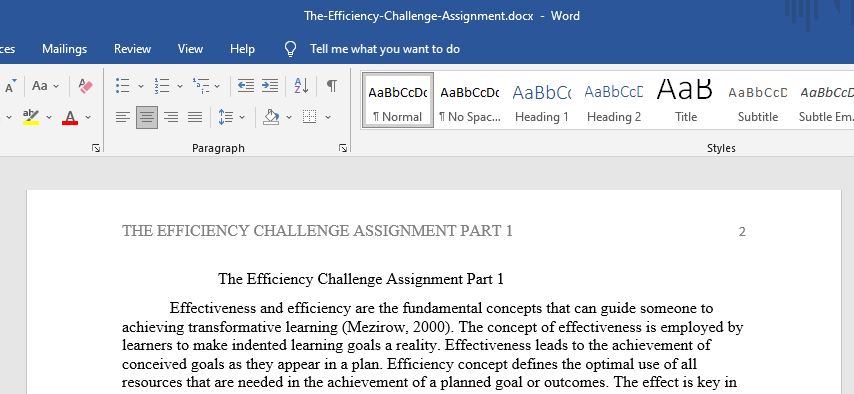The width and height of the screenshot is (854, 394).
Task: Click the document filename in title bar
Action: (x=418, y=16)
